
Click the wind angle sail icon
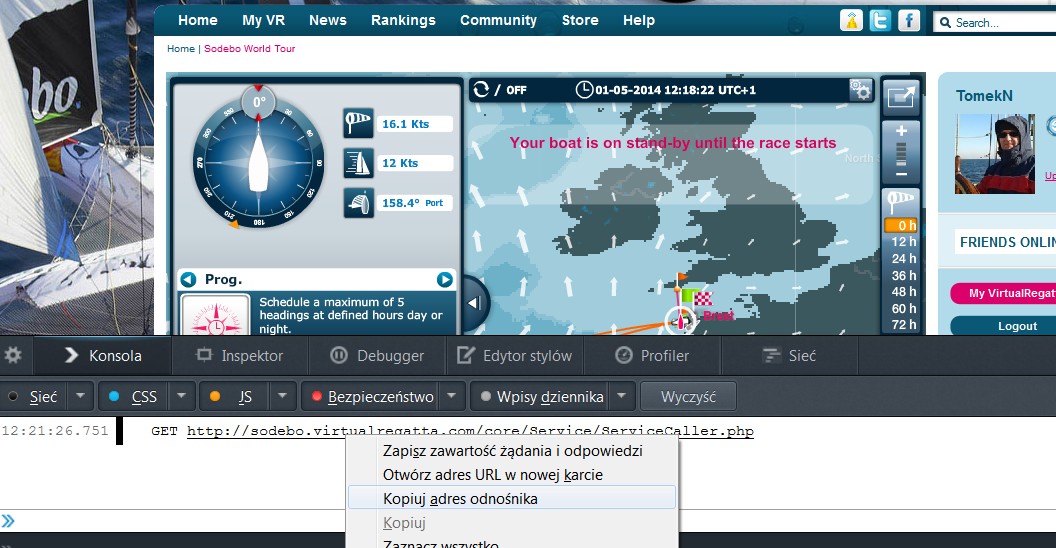[x=358, y=203]
